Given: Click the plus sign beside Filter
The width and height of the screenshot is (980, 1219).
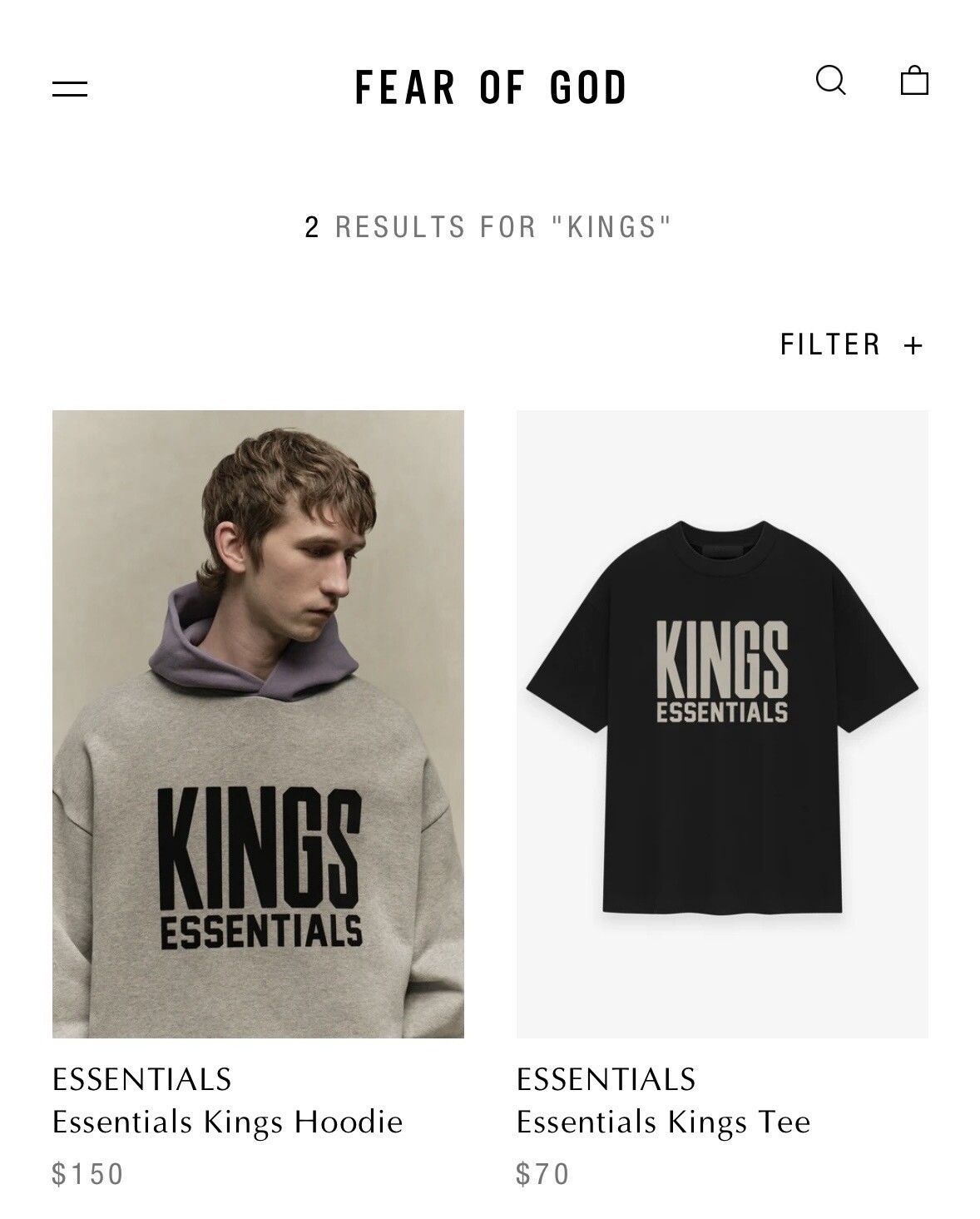Looking at the screenshot, I should (x=913, y=345).
